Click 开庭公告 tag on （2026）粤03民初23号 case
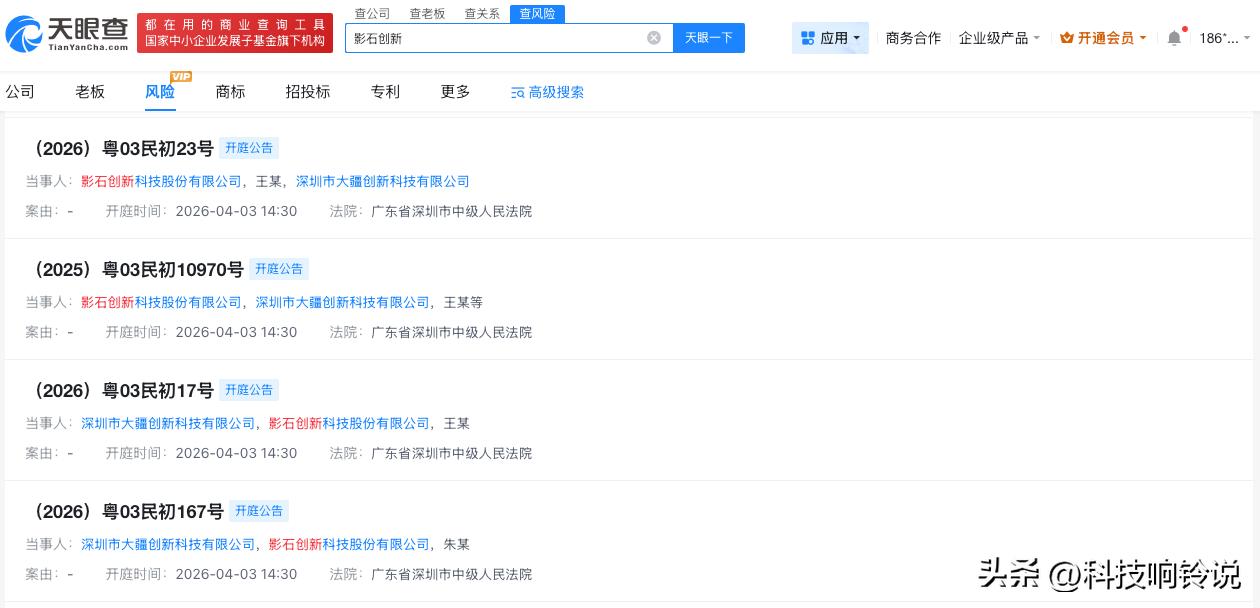1260x608 pixels. [x=249, y=148]
